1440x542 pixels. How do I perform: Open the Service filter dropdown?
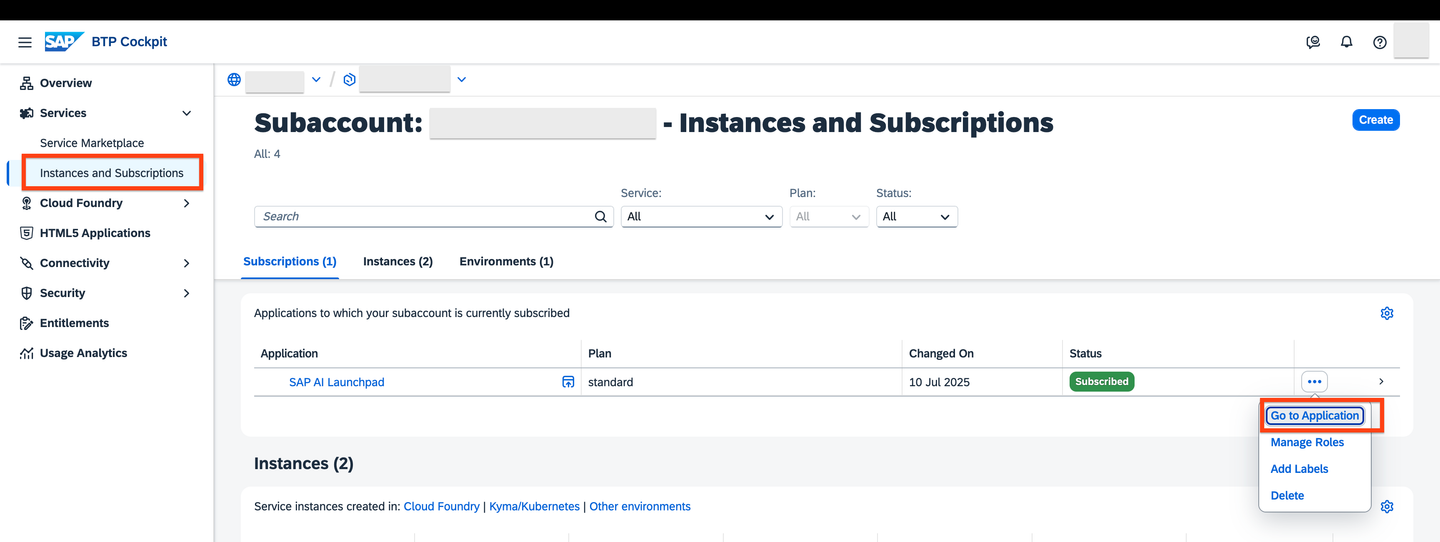point(701,216)
